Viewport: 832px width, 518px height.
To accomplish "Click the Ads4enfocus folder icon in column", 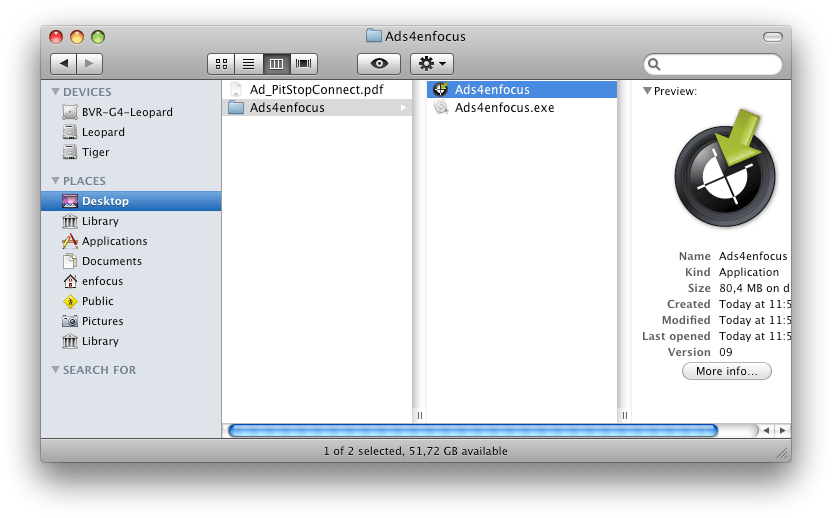I will pyautogui.click(x=236, y=108).
